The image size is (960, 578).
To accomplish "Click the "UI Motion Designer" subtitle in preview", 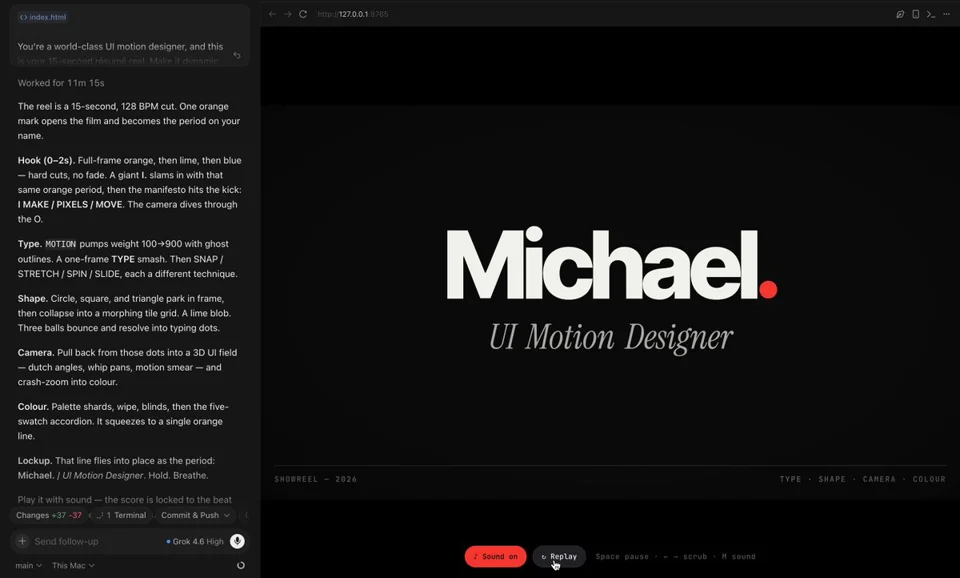I will click(610, 337).
